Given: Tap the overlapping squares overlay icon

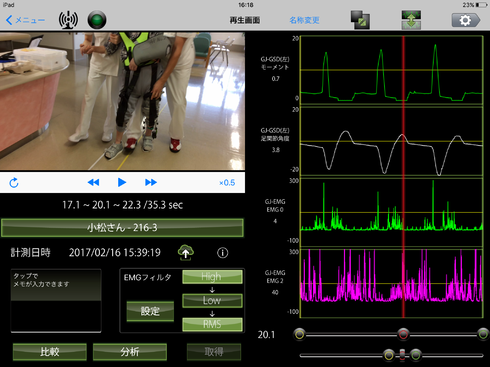Looking at the screenshot, I should [360, 20].
